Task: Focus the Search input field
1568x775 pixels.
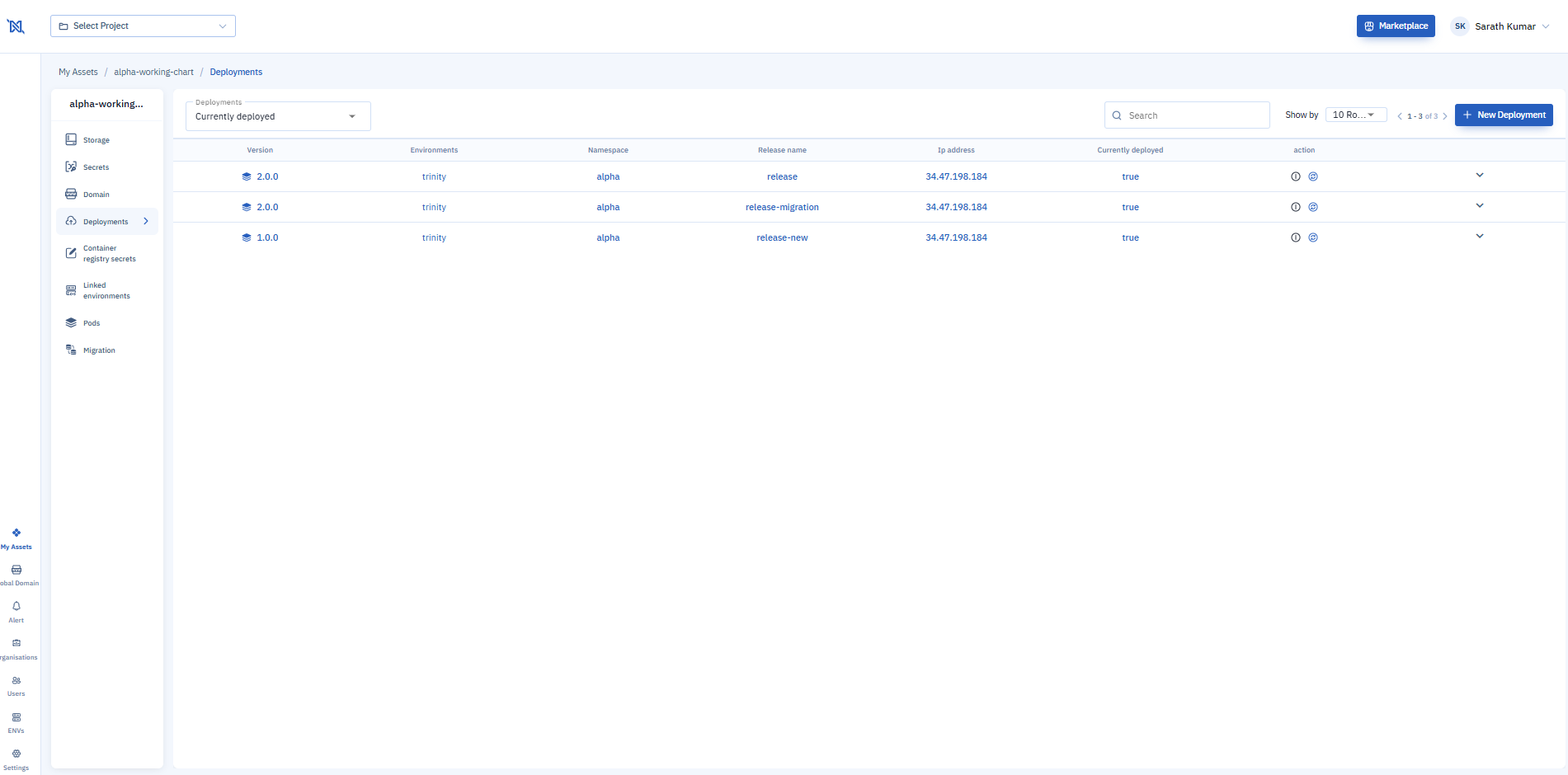Action: pyautogui.click(x=1187, y=115)
